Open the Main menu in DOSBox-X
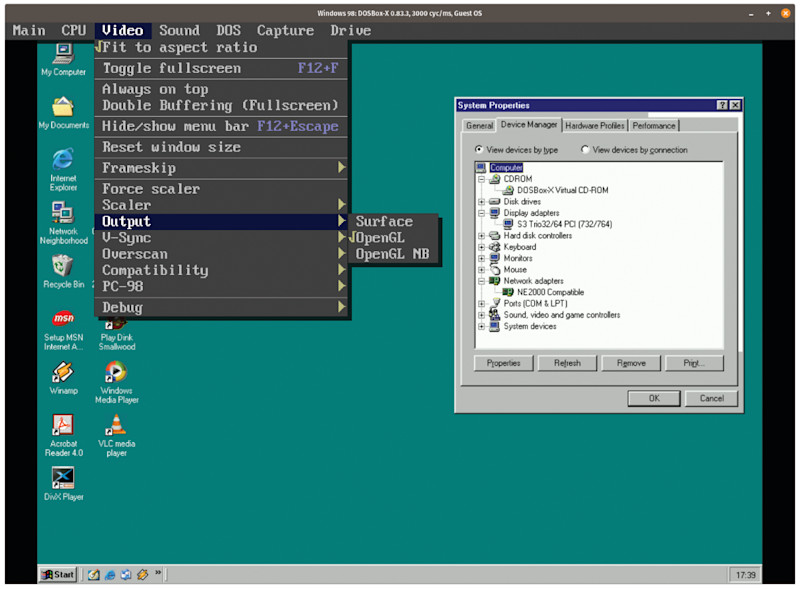Image resolution: width=800 pixels, height=589 pixels. coord(29,31)
